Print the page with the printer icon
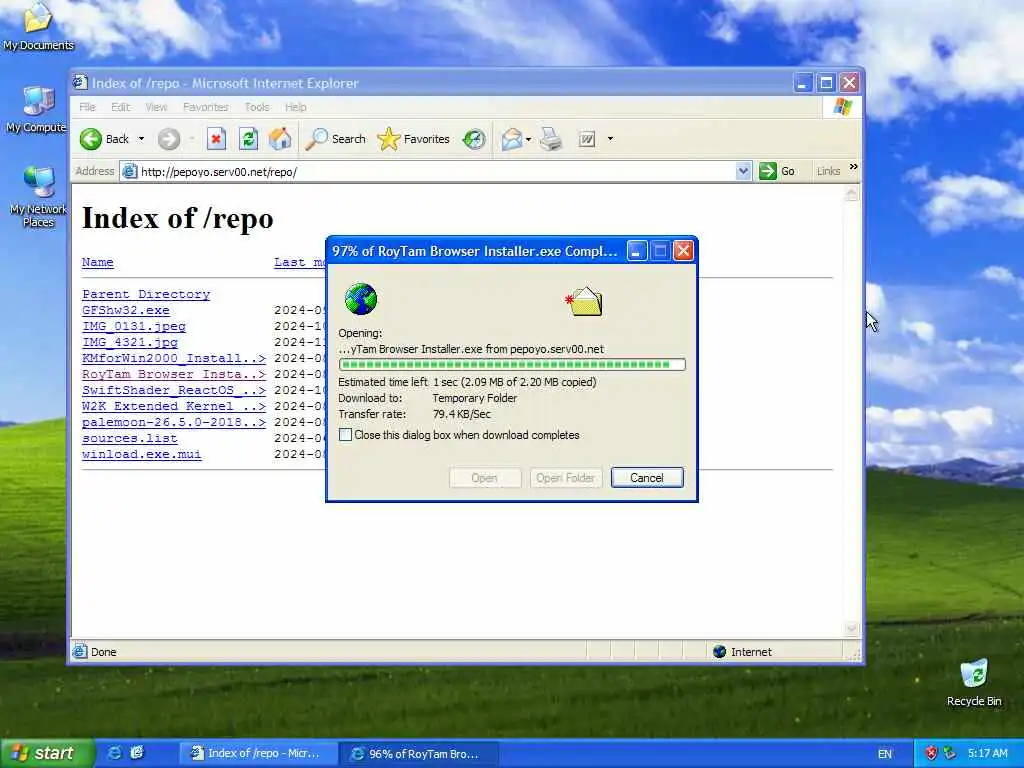Viewport: 1024px width, 768px height. coord(551,139)
